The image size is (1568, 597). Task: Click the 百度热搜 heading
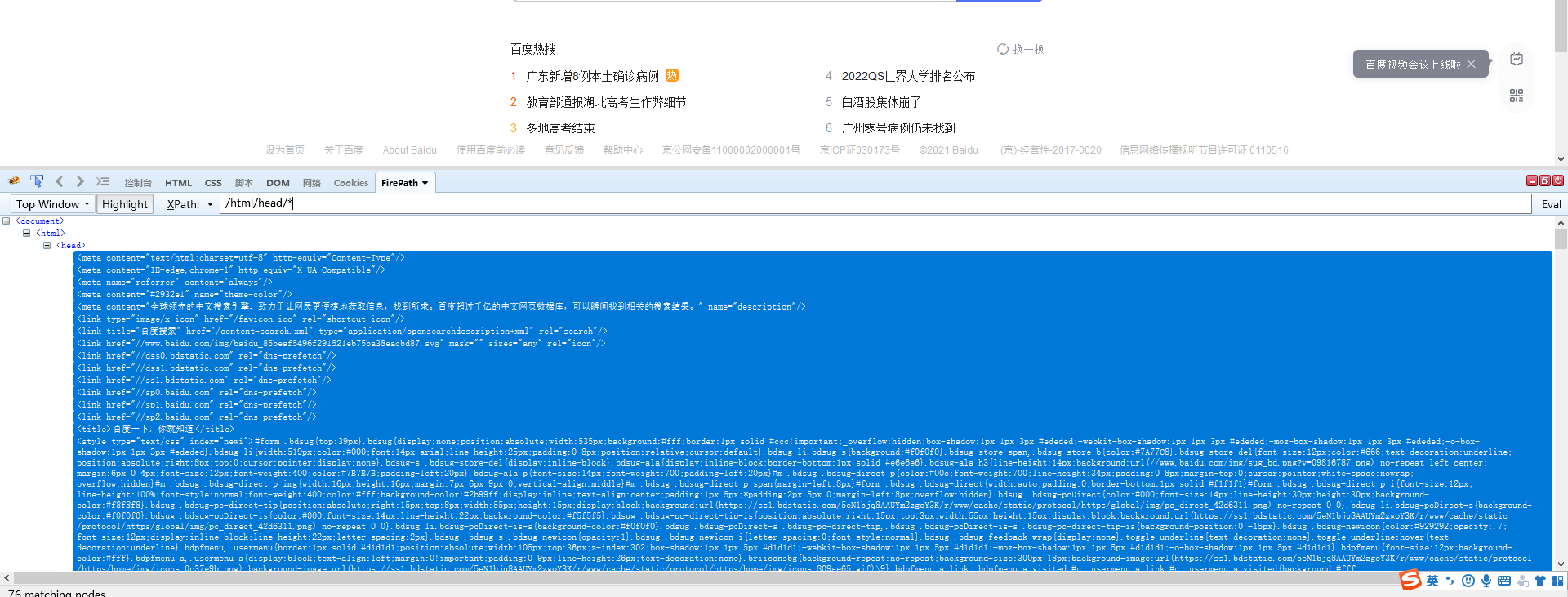pos(533,49)
